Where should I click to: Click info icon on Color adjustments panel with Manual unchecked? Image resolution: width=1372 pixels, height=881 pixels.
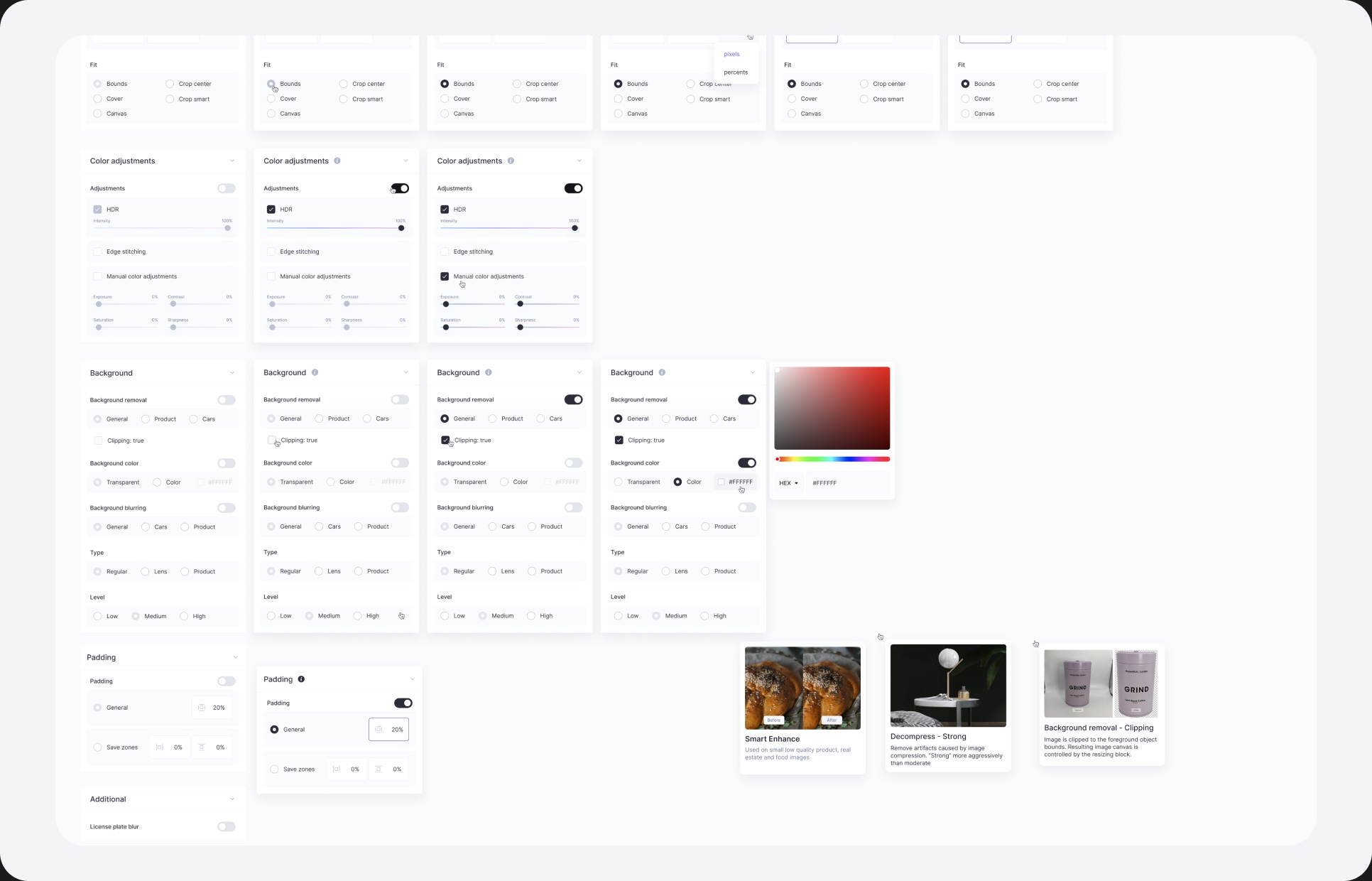(337, 161)
